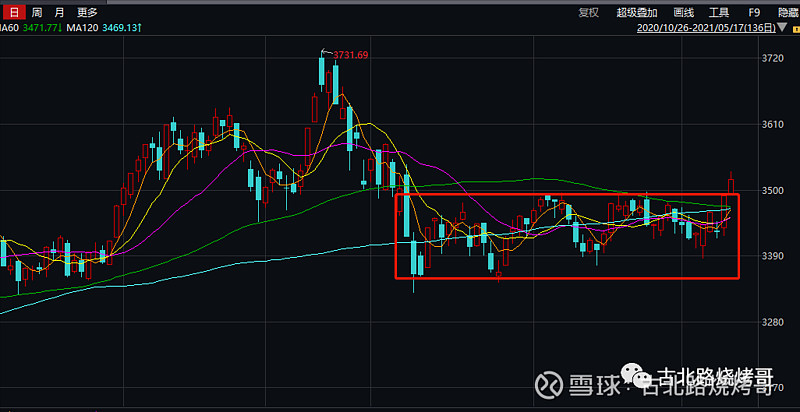Click 隐藏 to hide the toolbar
Screen dimensions: 800x412
coord(789,13)
